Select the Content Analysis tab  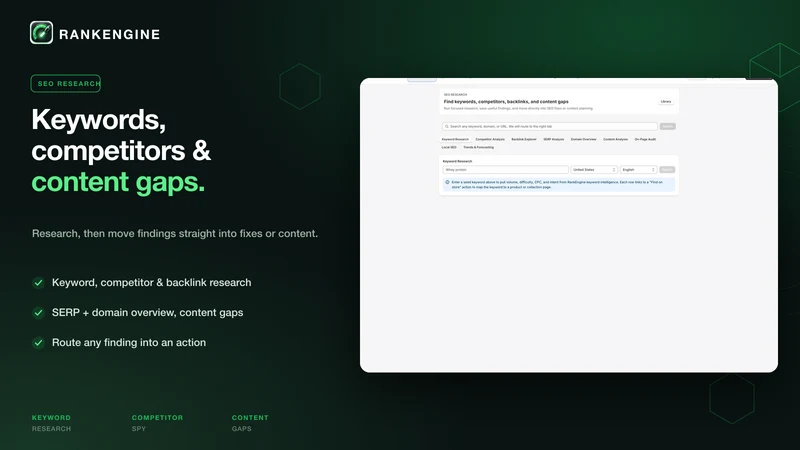pos(615,139)
